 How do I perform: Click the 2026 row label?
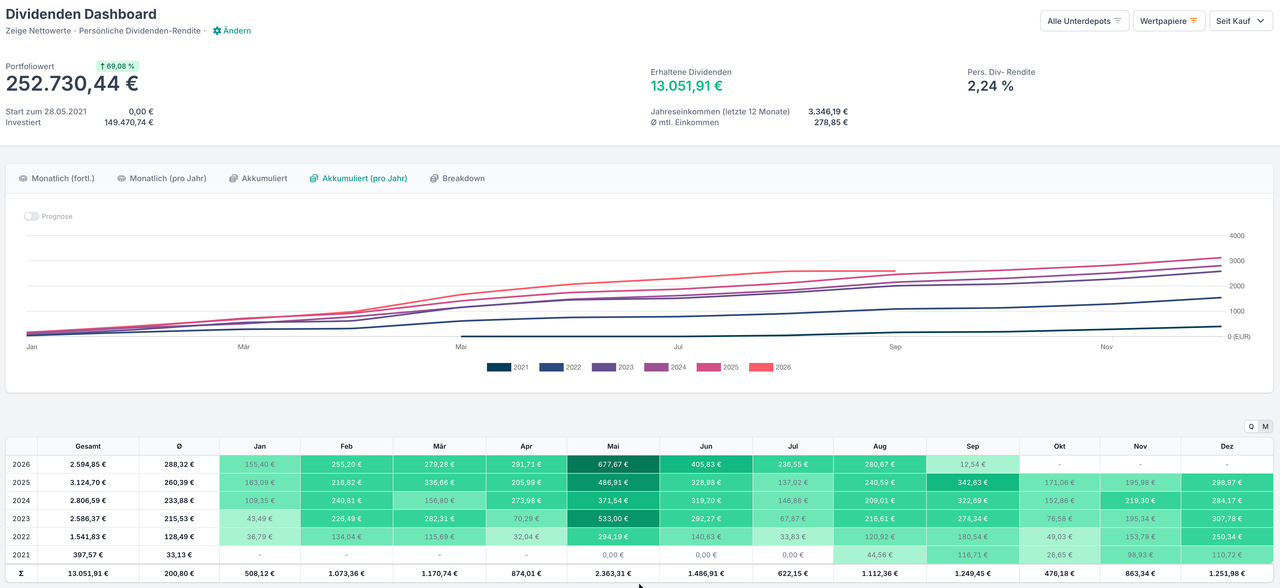(21, 464)
